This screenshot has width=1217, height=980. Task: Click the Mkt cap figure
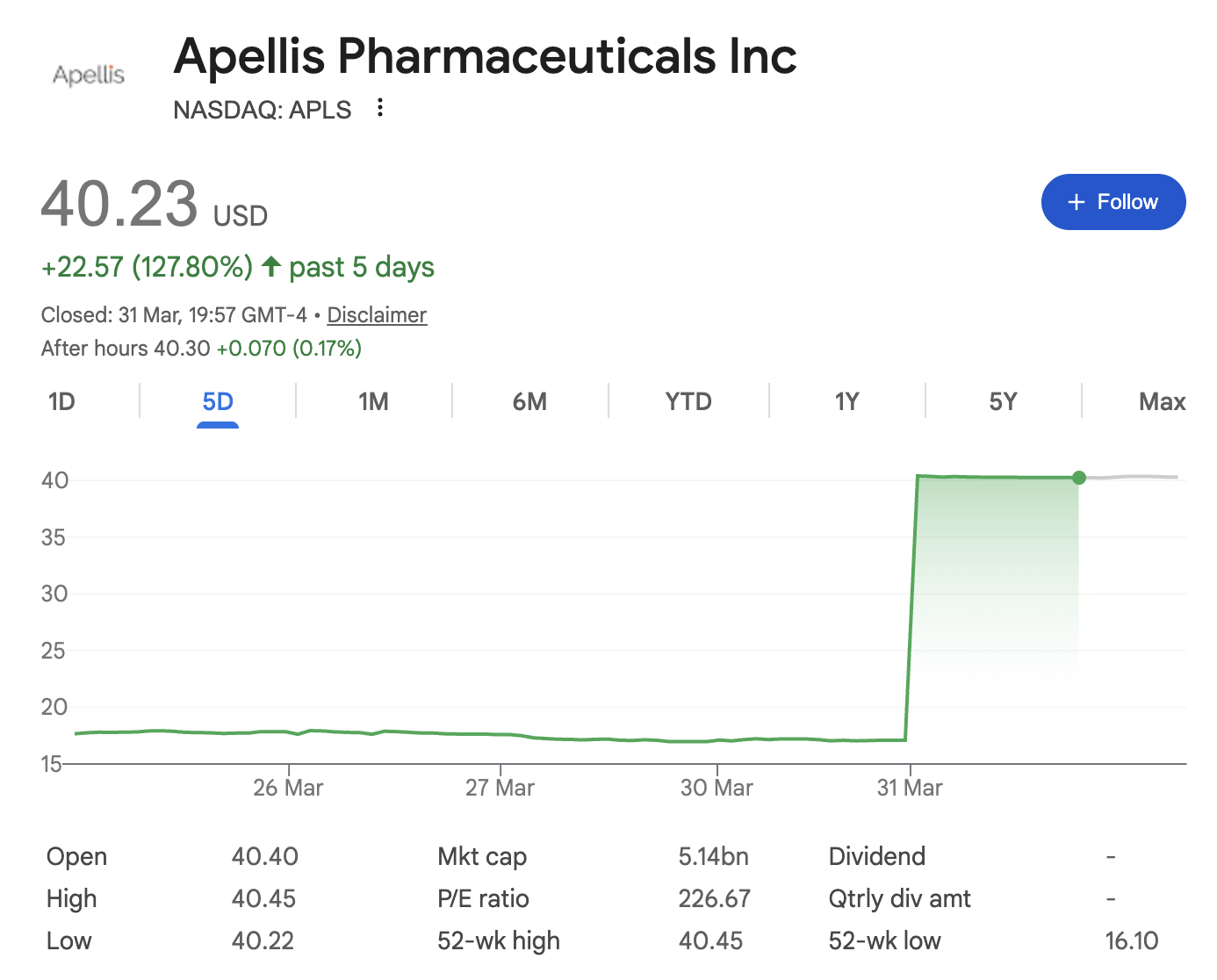(713, 856)
